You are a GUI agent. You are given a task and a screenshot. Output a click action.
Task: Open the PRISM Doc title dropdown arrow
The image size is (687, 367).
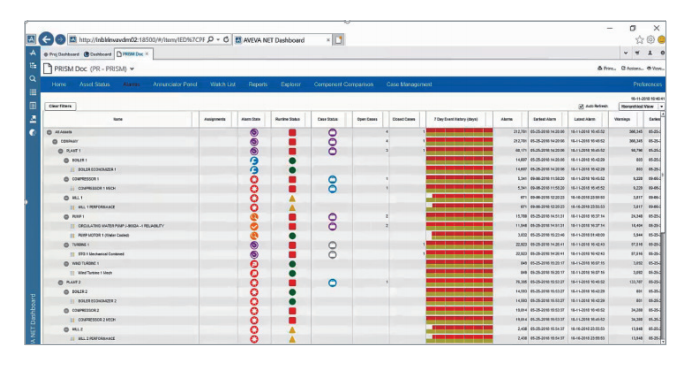[x=132, y=69]
